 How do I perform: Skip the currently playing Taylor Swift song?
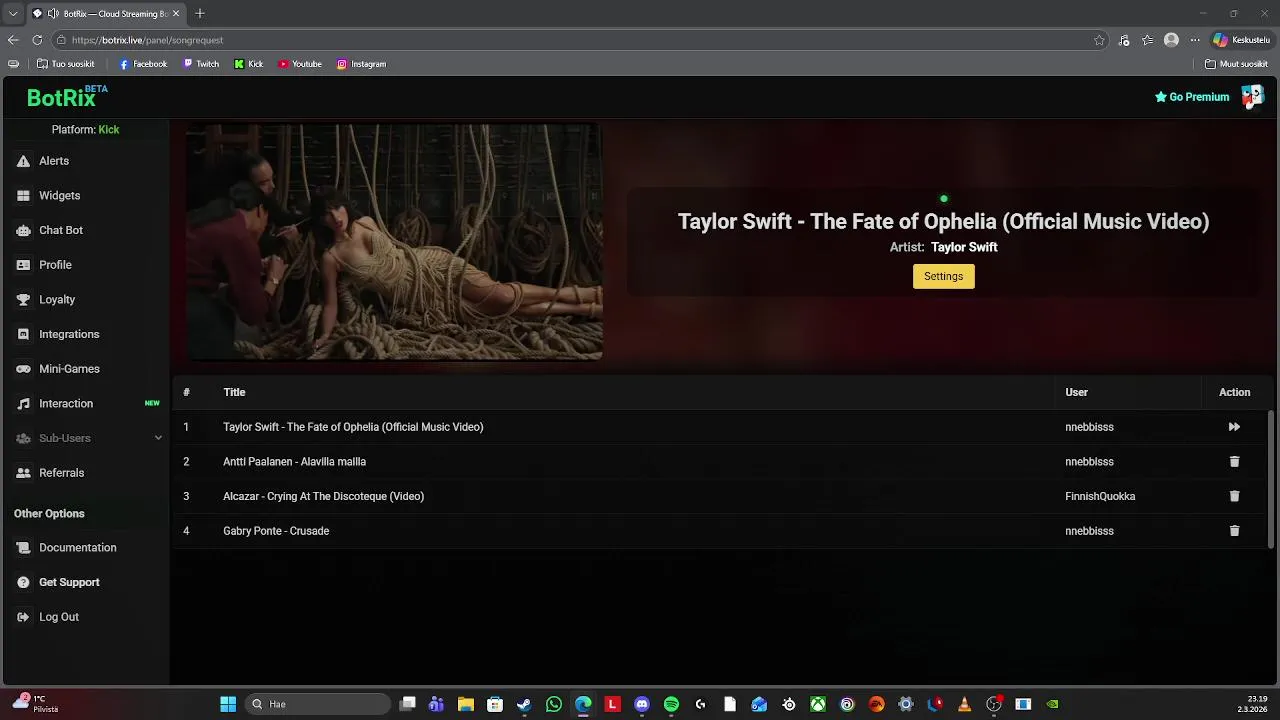click(x=1234, y=427)
